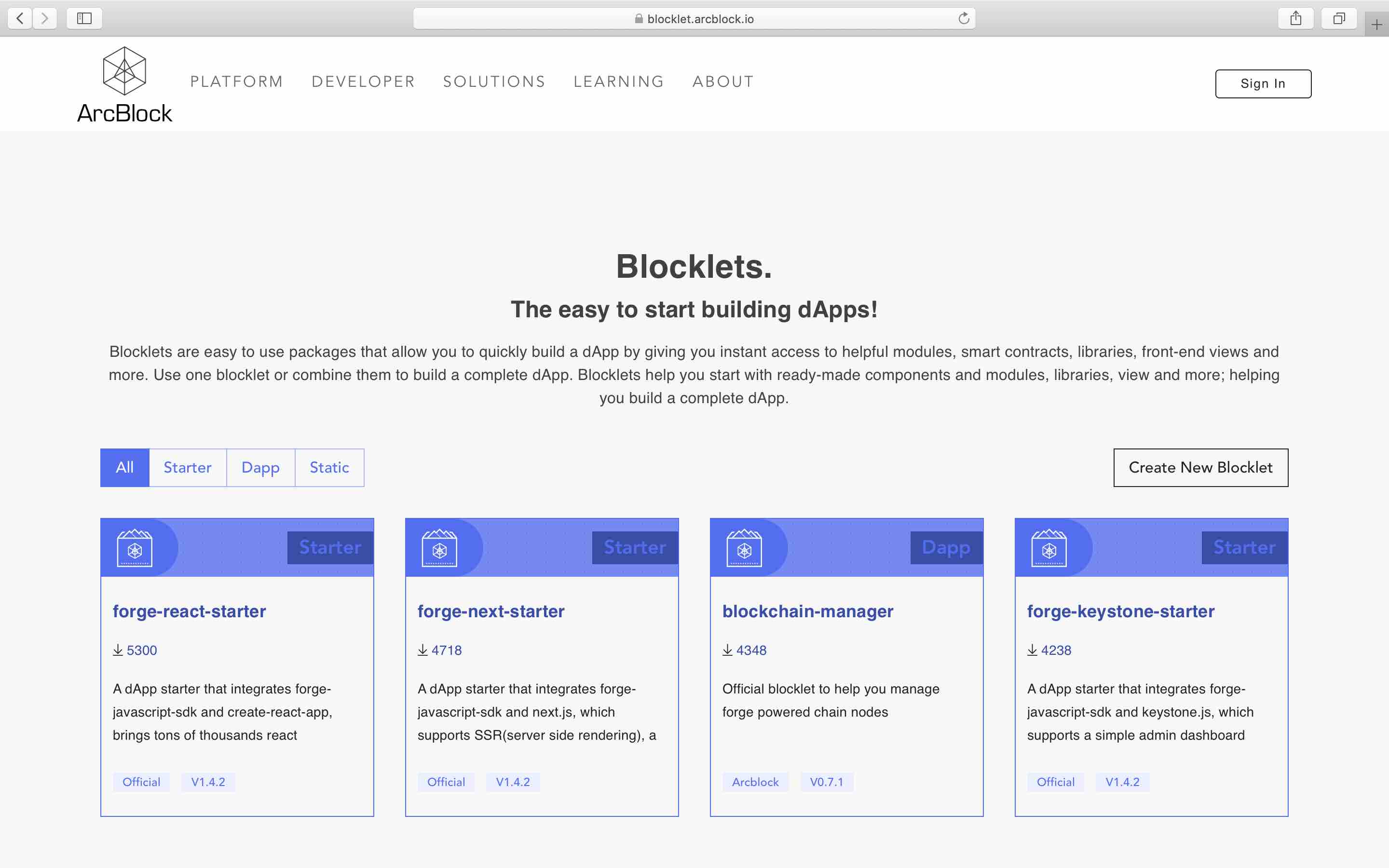Switch to the Dapp filter
1389x868 pixels.
pyautogui.click(x=260, y=467)
